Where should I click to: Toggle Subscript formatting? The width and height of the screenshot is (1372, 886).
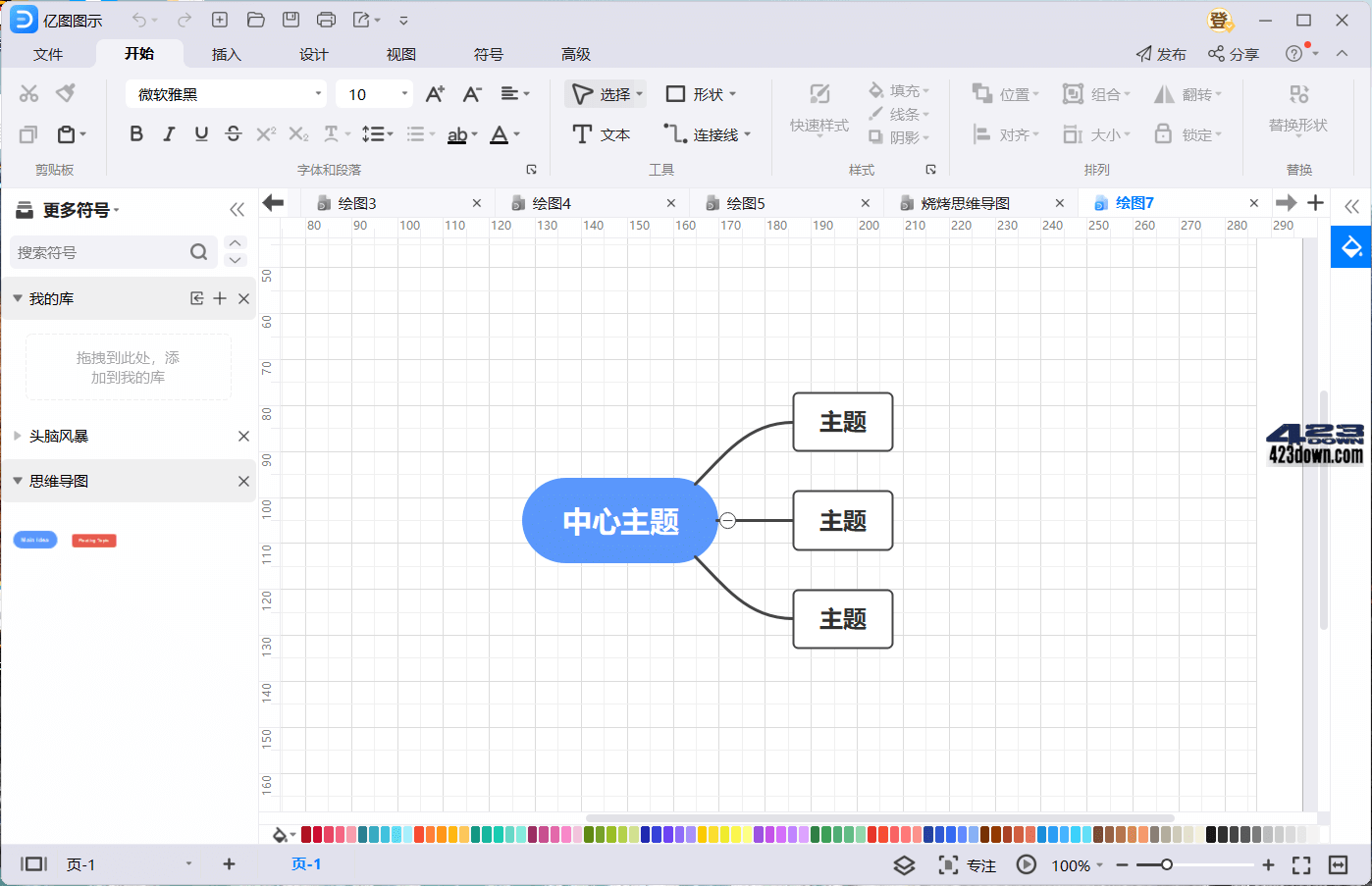pyautogui.click(x=298, y=133)
